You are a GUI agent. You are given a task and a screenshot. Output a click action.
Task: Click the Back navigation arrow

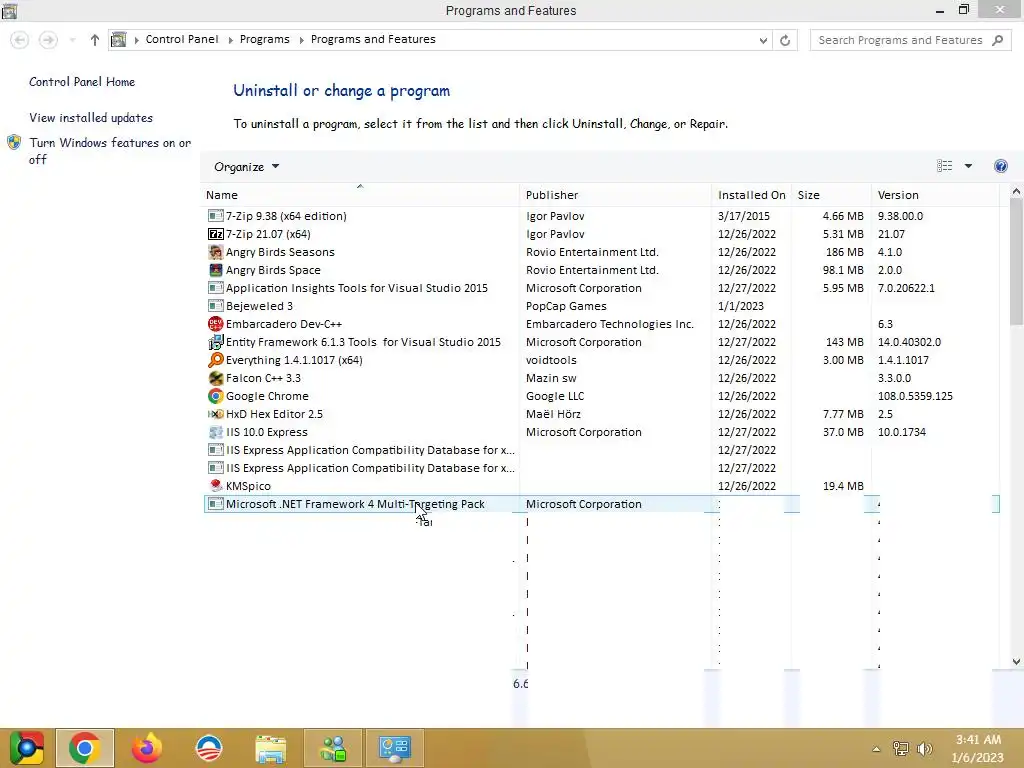pos(20,40)
